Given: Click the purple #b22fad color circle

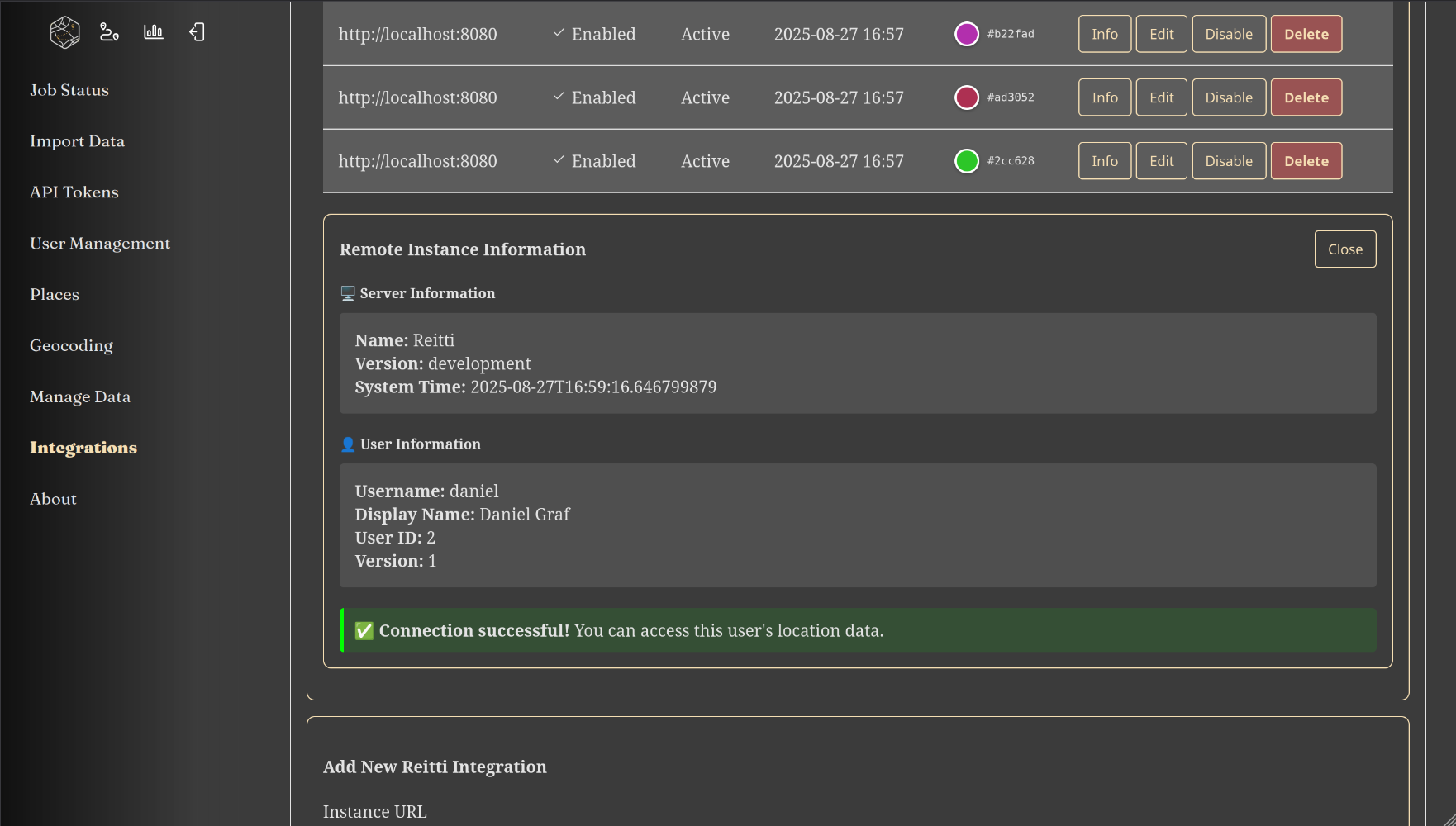Looking at the screenshot, I should pos(966,34).
